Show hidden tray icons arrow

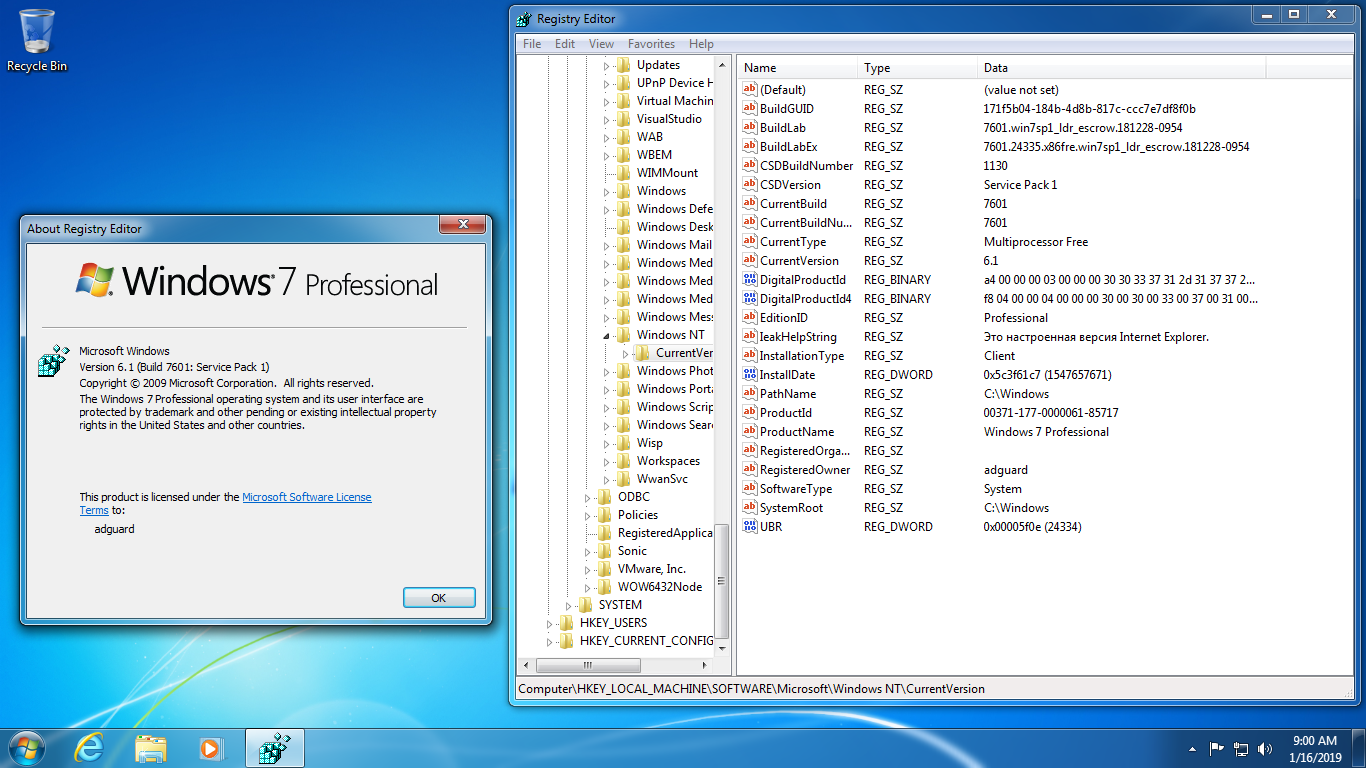(1192, 748)
